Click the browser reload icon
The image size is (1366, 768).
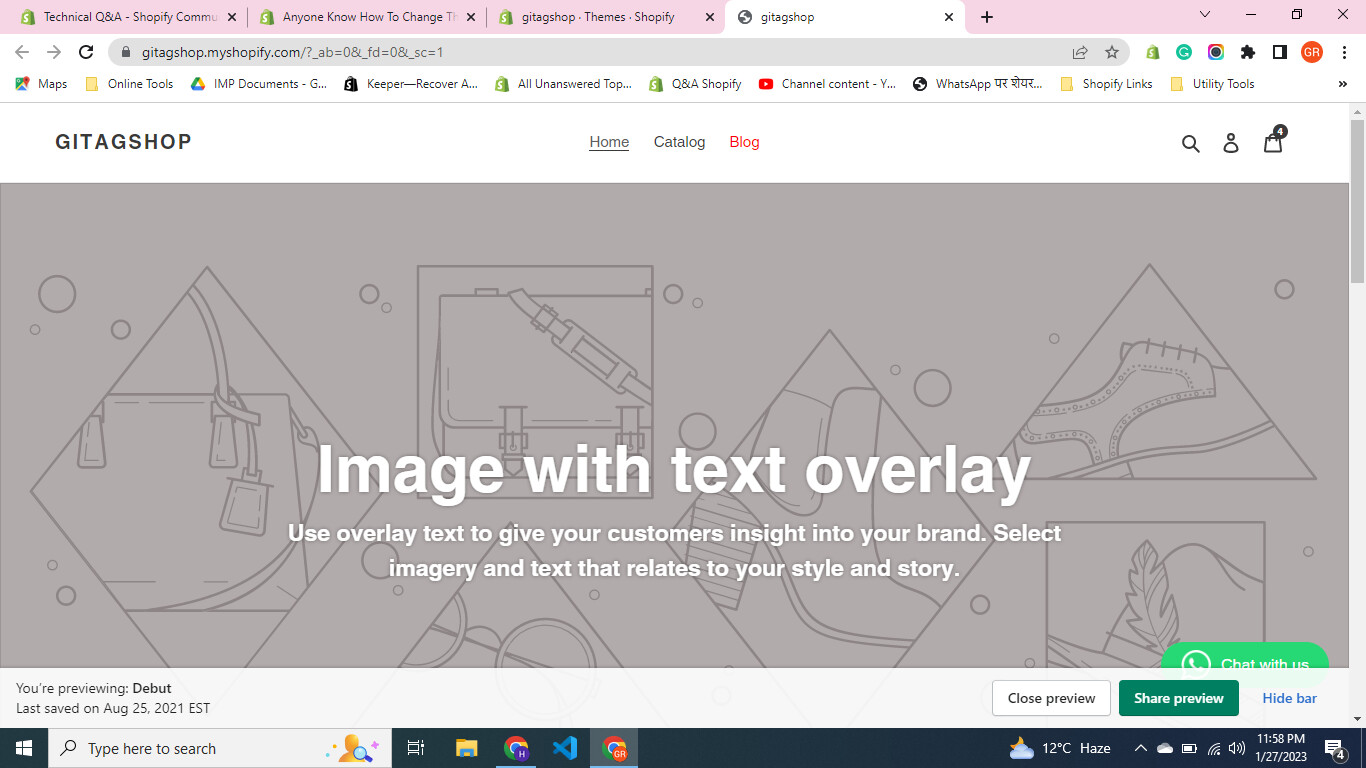(86, 52)
